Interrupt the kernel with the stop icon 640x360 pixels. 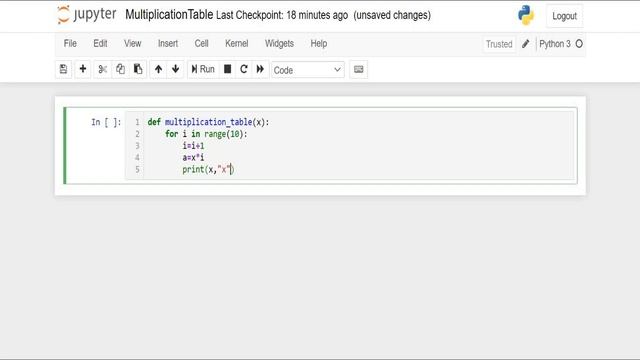227,69
